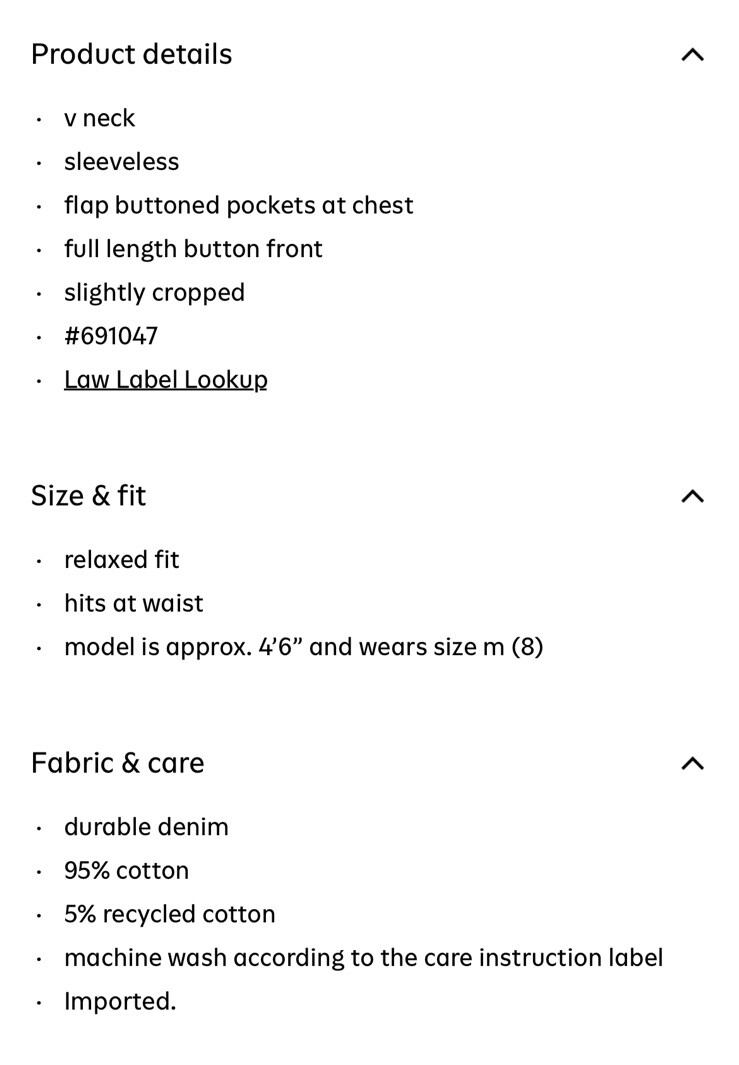Click the 'relaxed fit' item
The height and width of the screenshot is (1065, 739).
(x=122, y=560)
